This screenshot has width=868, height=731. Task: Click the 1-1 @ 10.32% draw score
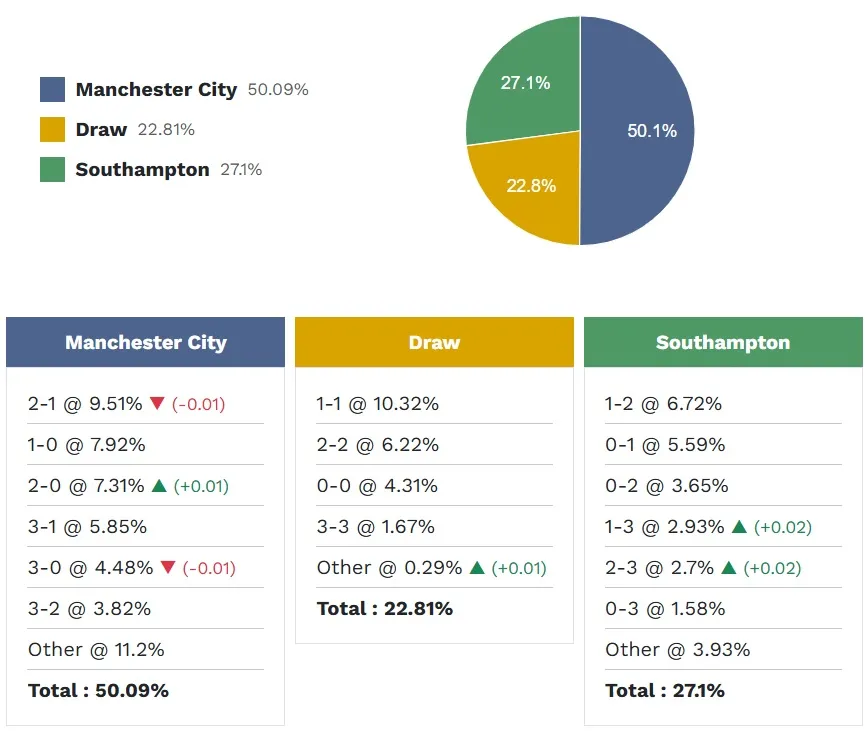click(378, 404)
